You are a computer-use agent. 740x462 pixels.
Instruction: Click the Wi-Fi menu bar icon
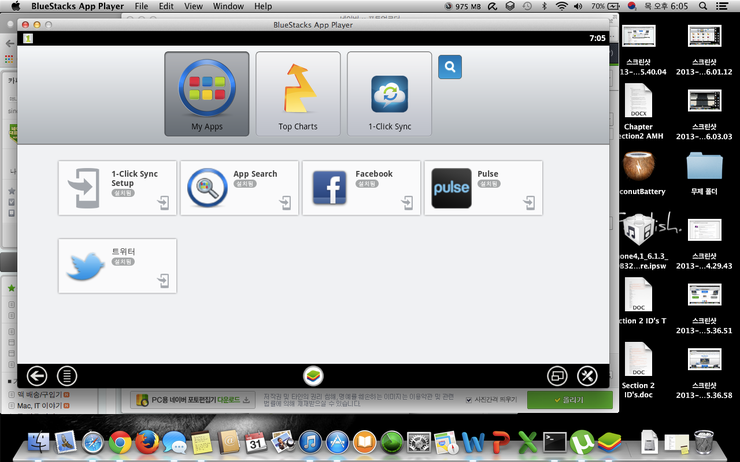click(x=561, y=6)
